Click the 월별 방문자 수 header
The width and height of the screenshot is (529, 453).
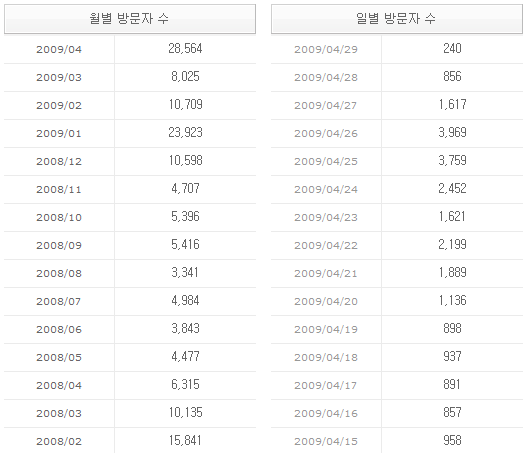(x=130, y=19)
